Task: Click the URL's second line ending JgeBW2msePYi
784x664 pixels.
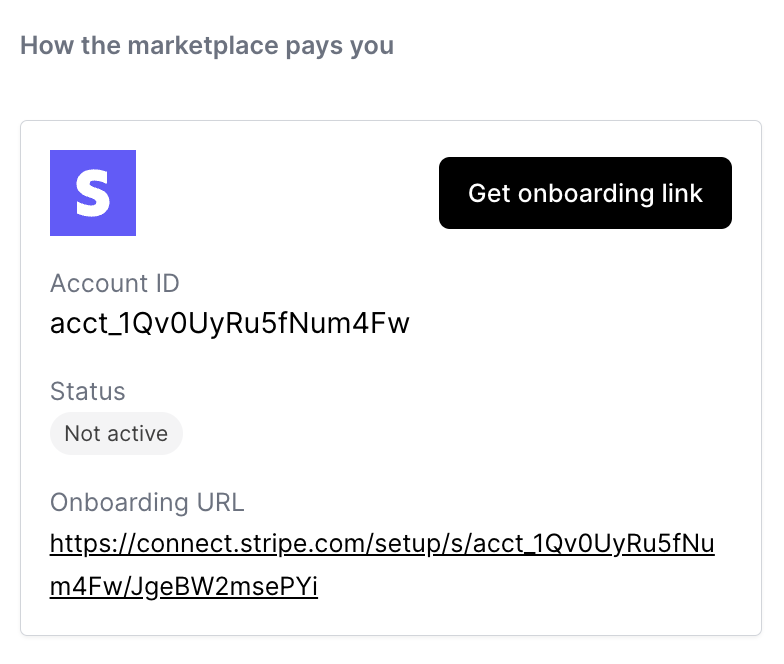Action: point(184,587)
